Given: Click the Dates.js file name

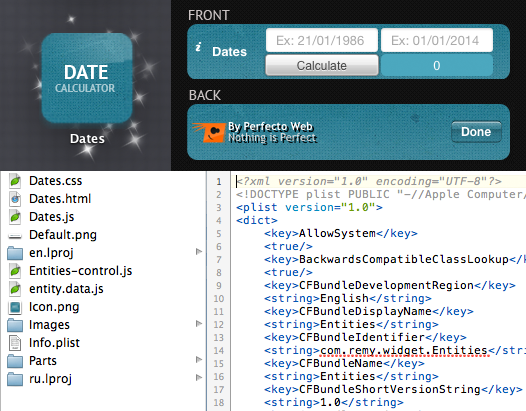Looking at the screenshot, I should (52, 217).
